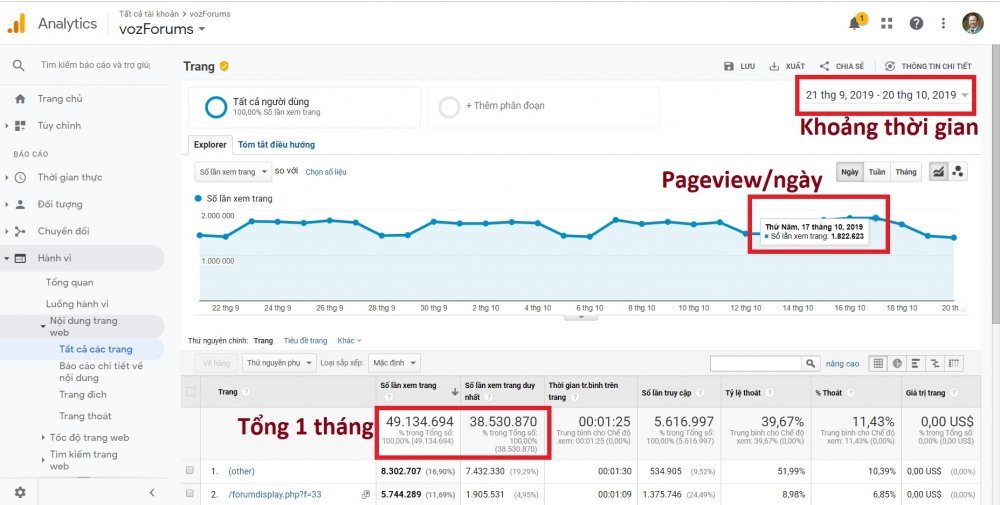The image size is (1000, 505).
Task: Select the comparison view icon
Action: (935, 363)
